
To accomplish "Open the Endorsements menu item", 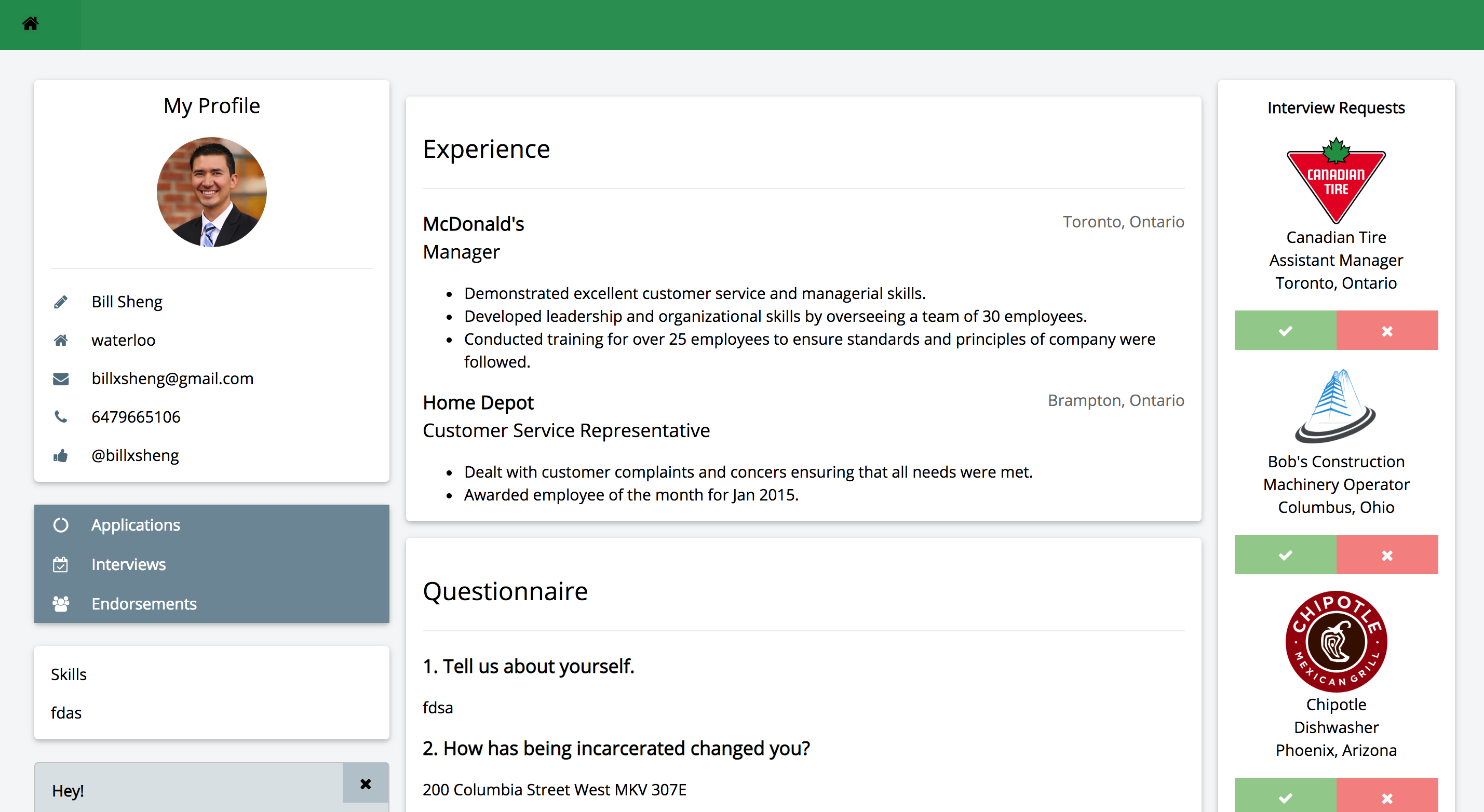I will click(144, 603).
